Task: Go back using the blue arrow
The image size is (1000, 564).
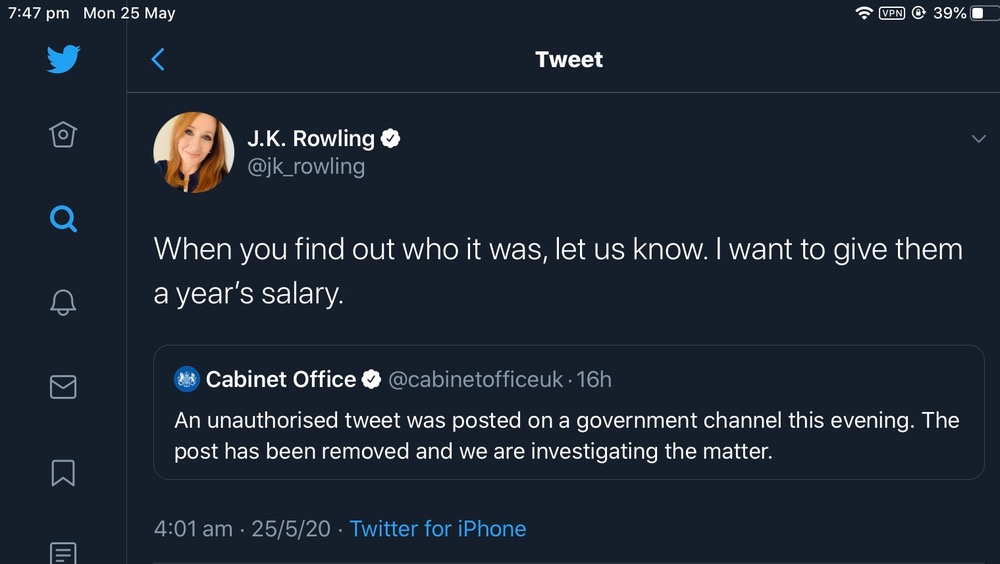Action: 157,59
